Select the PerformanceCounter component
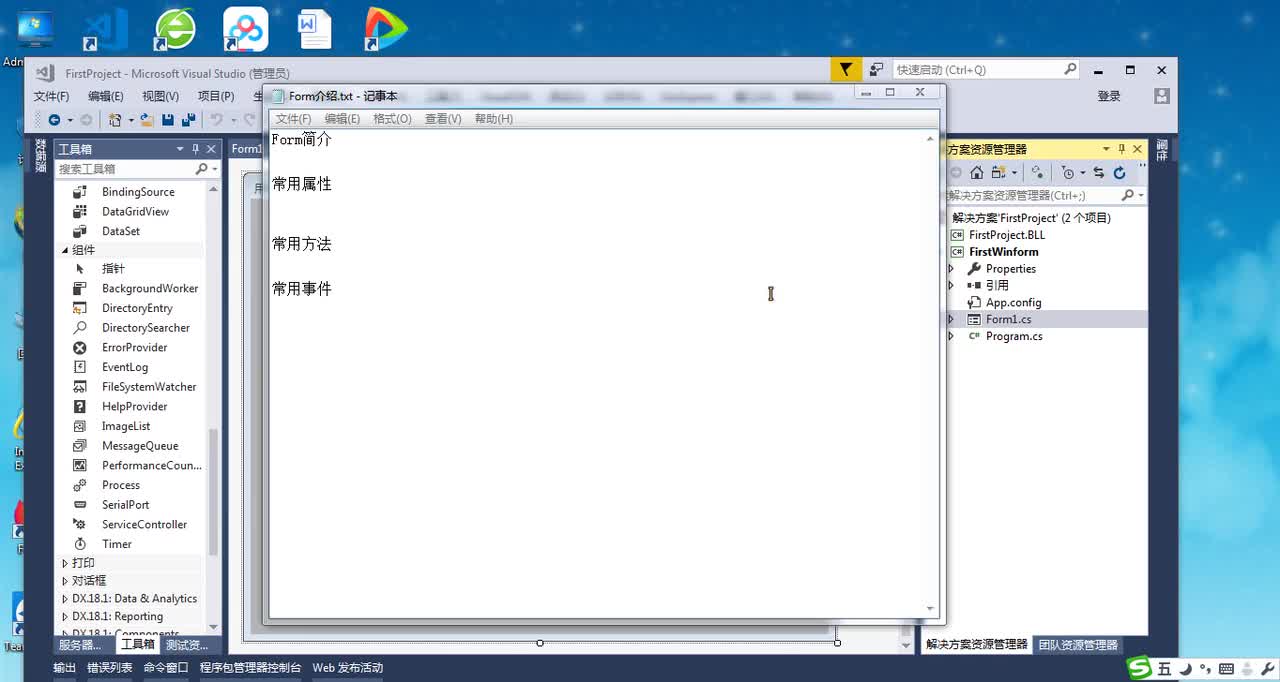 point(151,465)
